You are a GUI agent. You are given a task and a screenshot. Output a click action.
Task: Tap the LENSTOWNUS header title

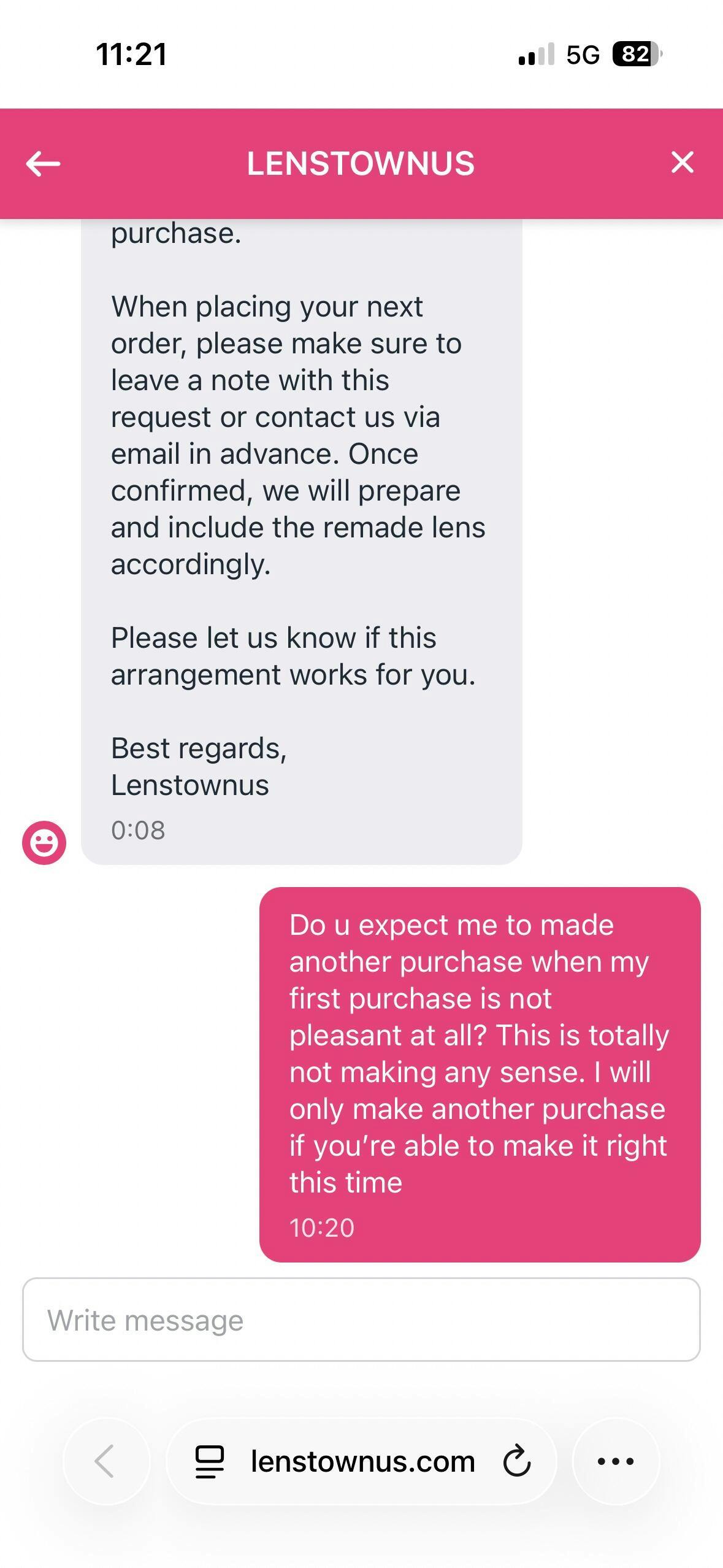coord(361,164)
